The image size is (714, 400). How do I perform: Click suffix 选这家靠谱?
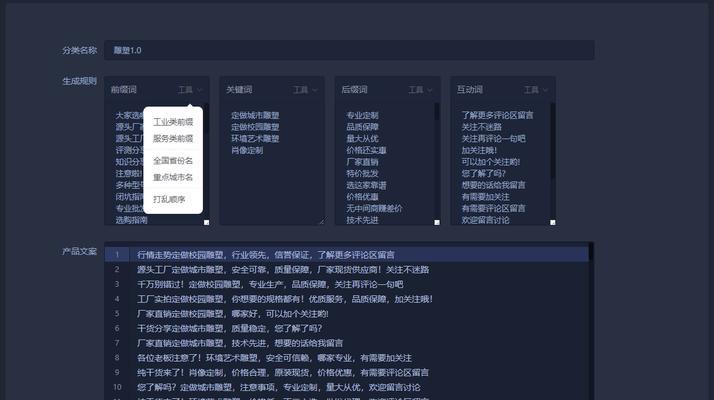pos(367,185)
